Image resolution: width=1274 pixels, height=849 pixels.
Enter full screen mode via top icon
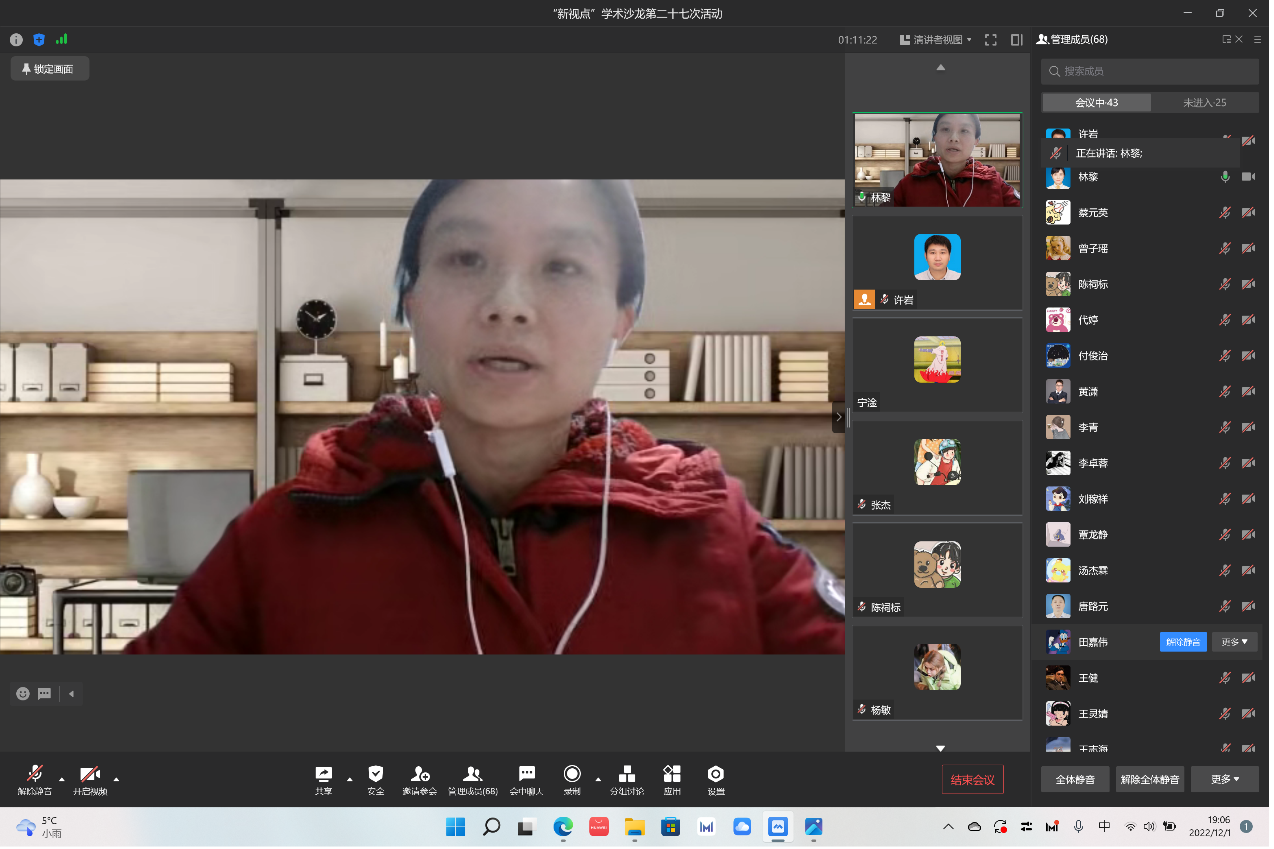pos(991,40)
